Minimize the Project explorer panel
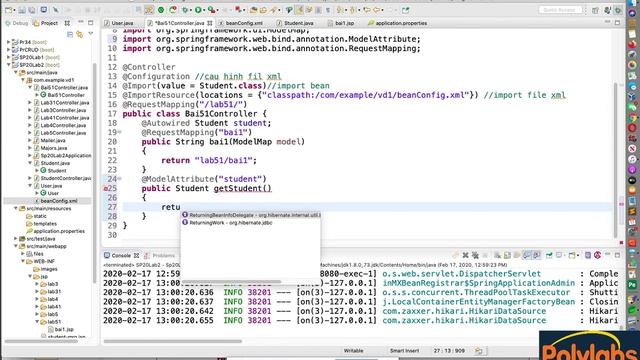This screenshot has width=640, height=360. click(x=81, y=22)
